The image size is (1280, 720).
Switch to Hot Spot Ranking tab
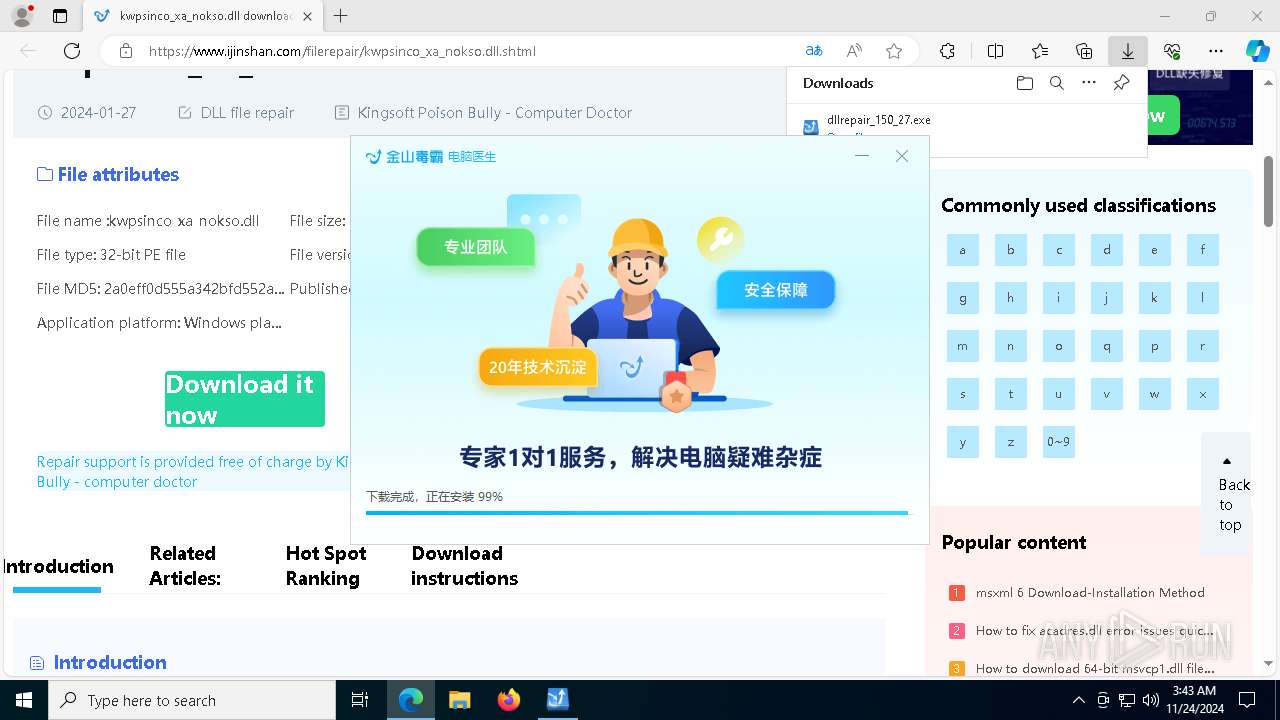tap(326, 566)
